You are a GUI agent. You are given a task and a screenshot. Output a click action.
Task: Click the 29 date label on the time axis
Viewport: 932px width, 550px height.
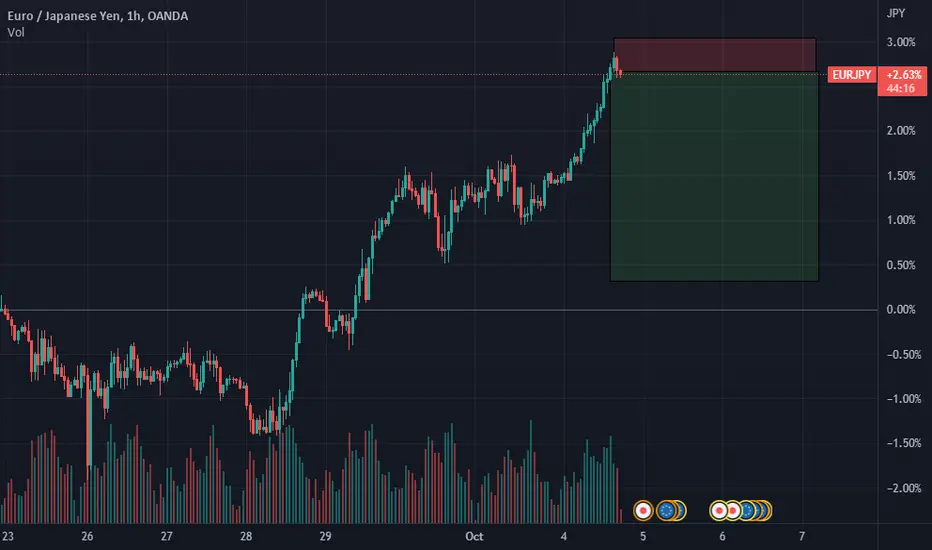(325, 536)
